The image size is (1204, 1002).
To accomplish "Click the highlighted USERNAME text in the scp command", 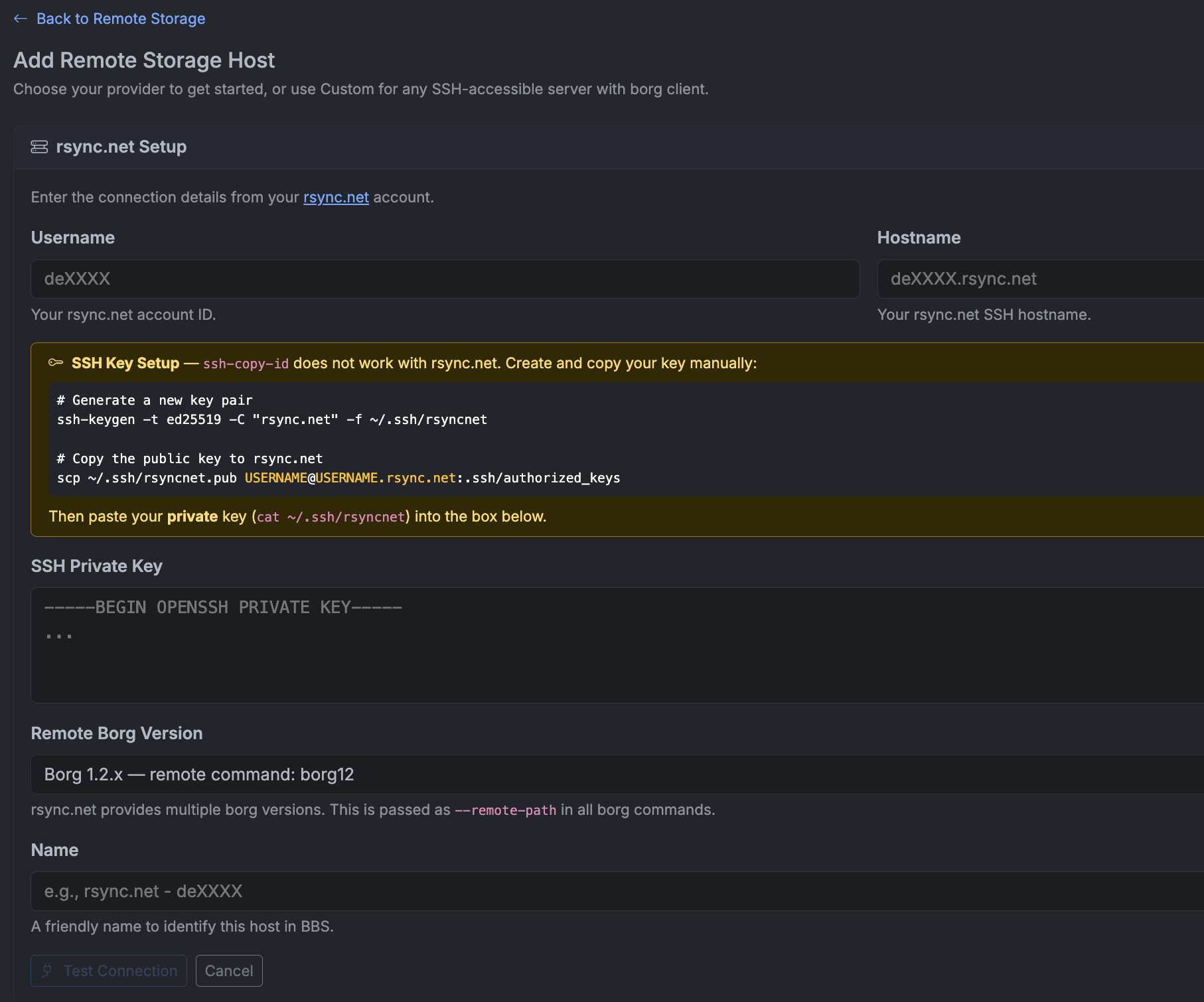I will pyautogui.click(x=275, y=477).
